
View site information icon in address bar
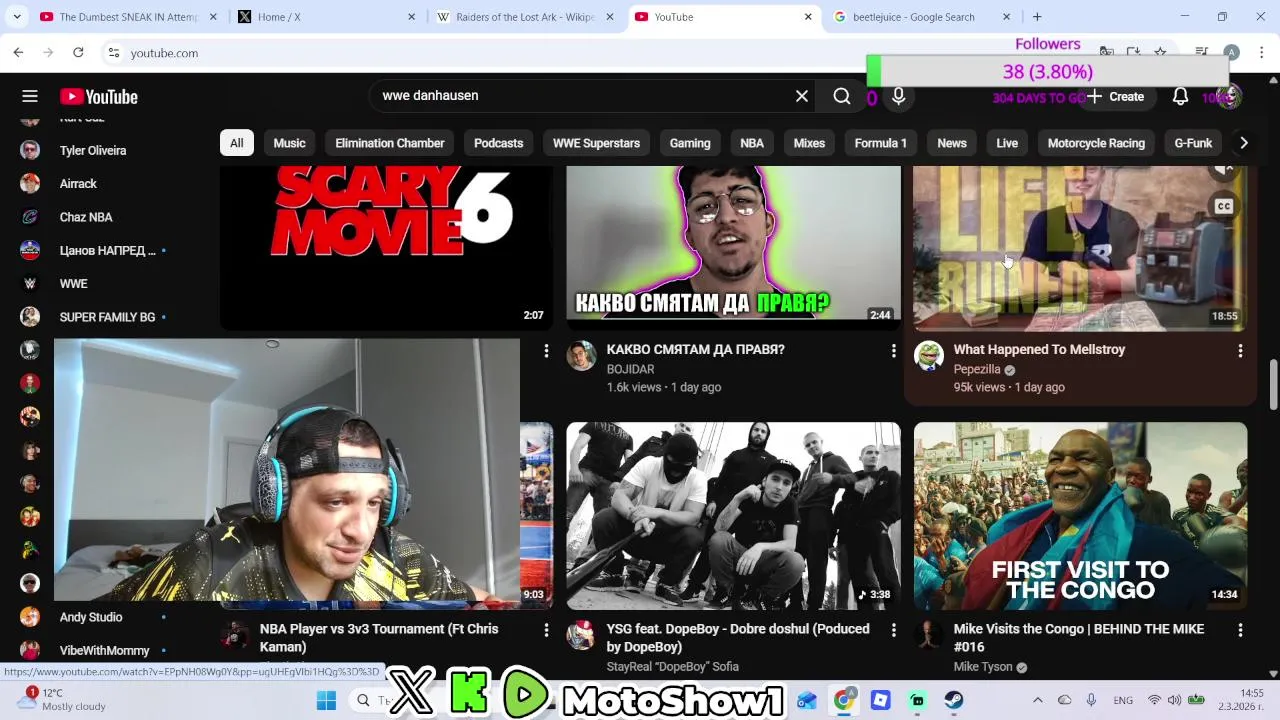(x=113, y=53)
